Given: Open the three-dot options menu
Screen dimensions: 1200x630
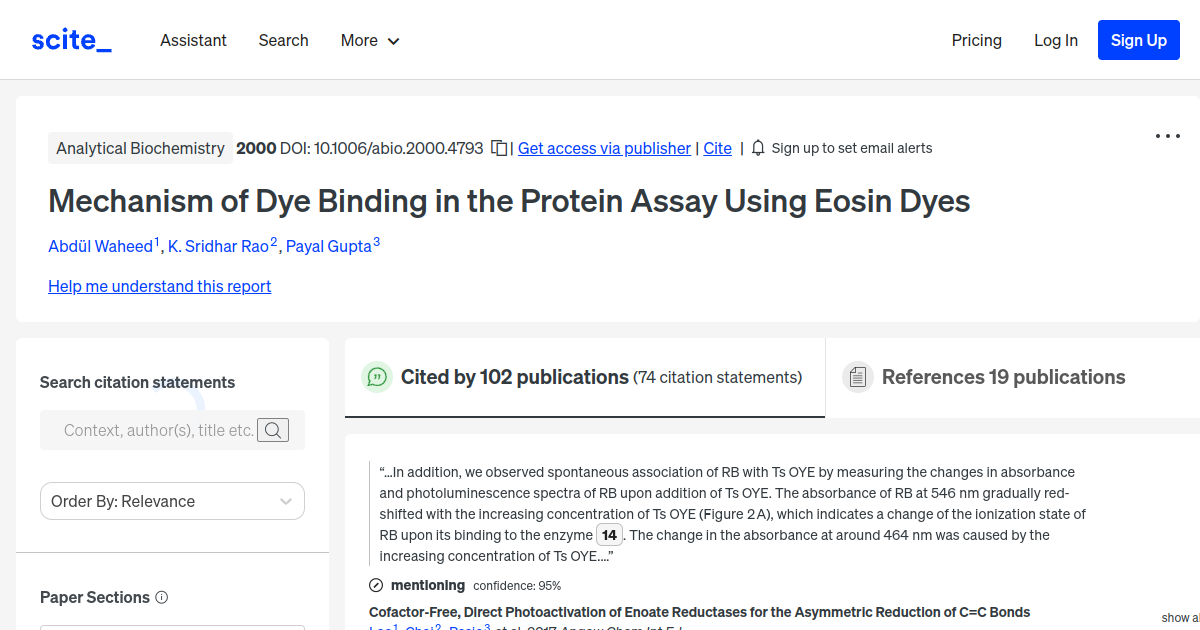Looking at the screenshot, I should pyautogui.click(x=1167, y=135).
